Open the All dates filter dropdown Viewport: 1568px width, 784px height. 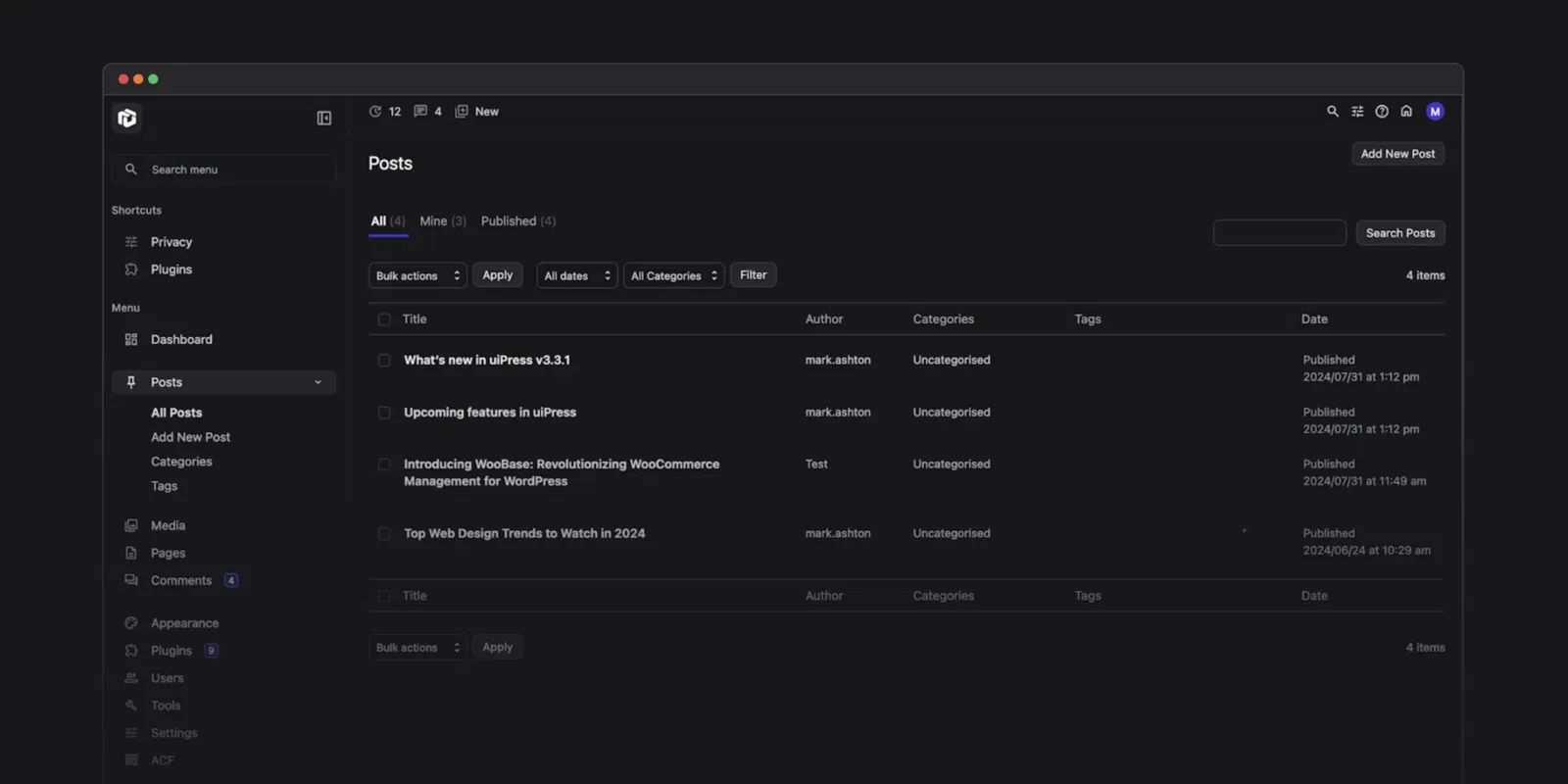click(x=576, y=276)
